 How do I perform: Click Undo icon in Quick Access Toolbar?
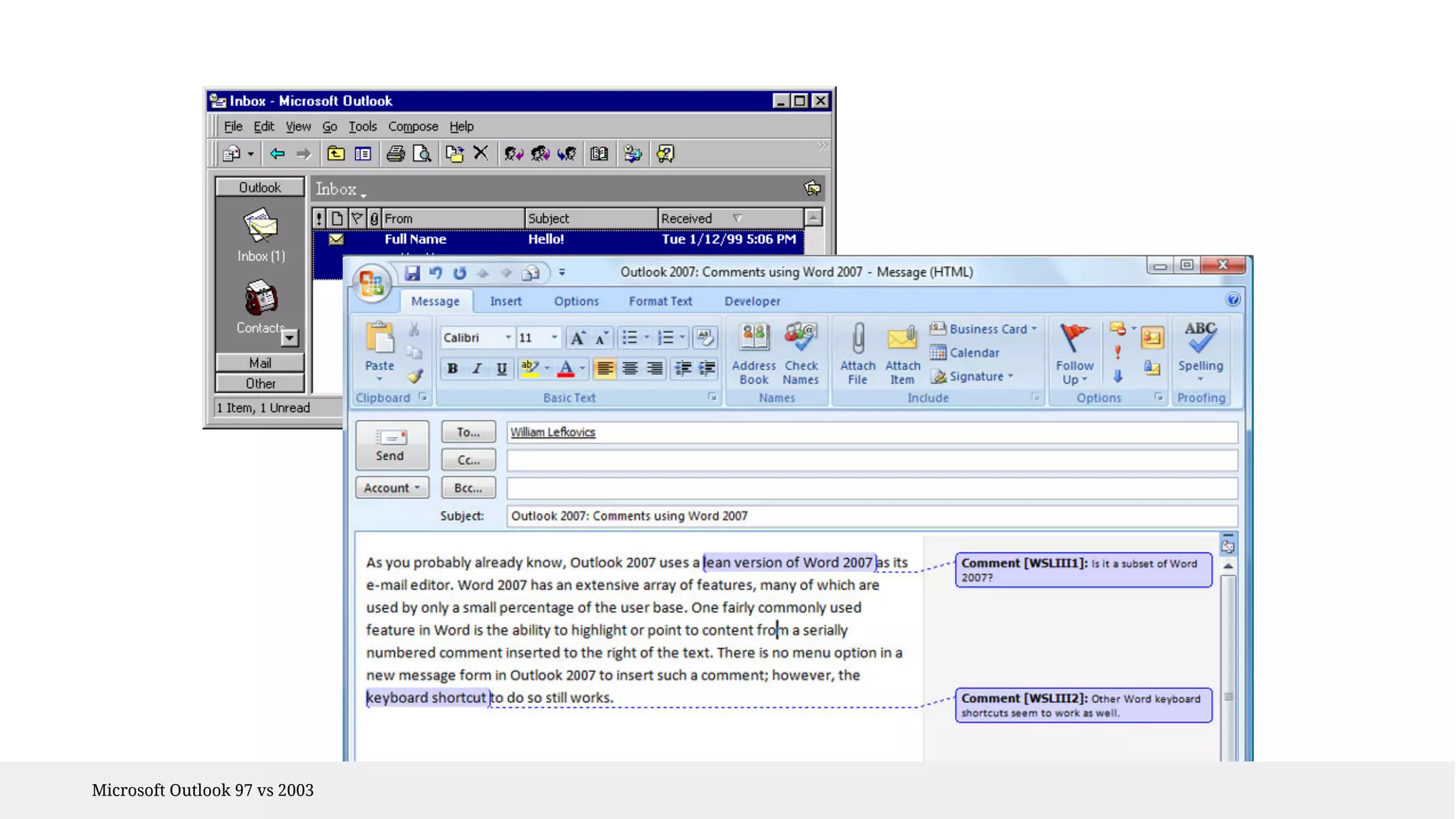click(x=435, y=273)
